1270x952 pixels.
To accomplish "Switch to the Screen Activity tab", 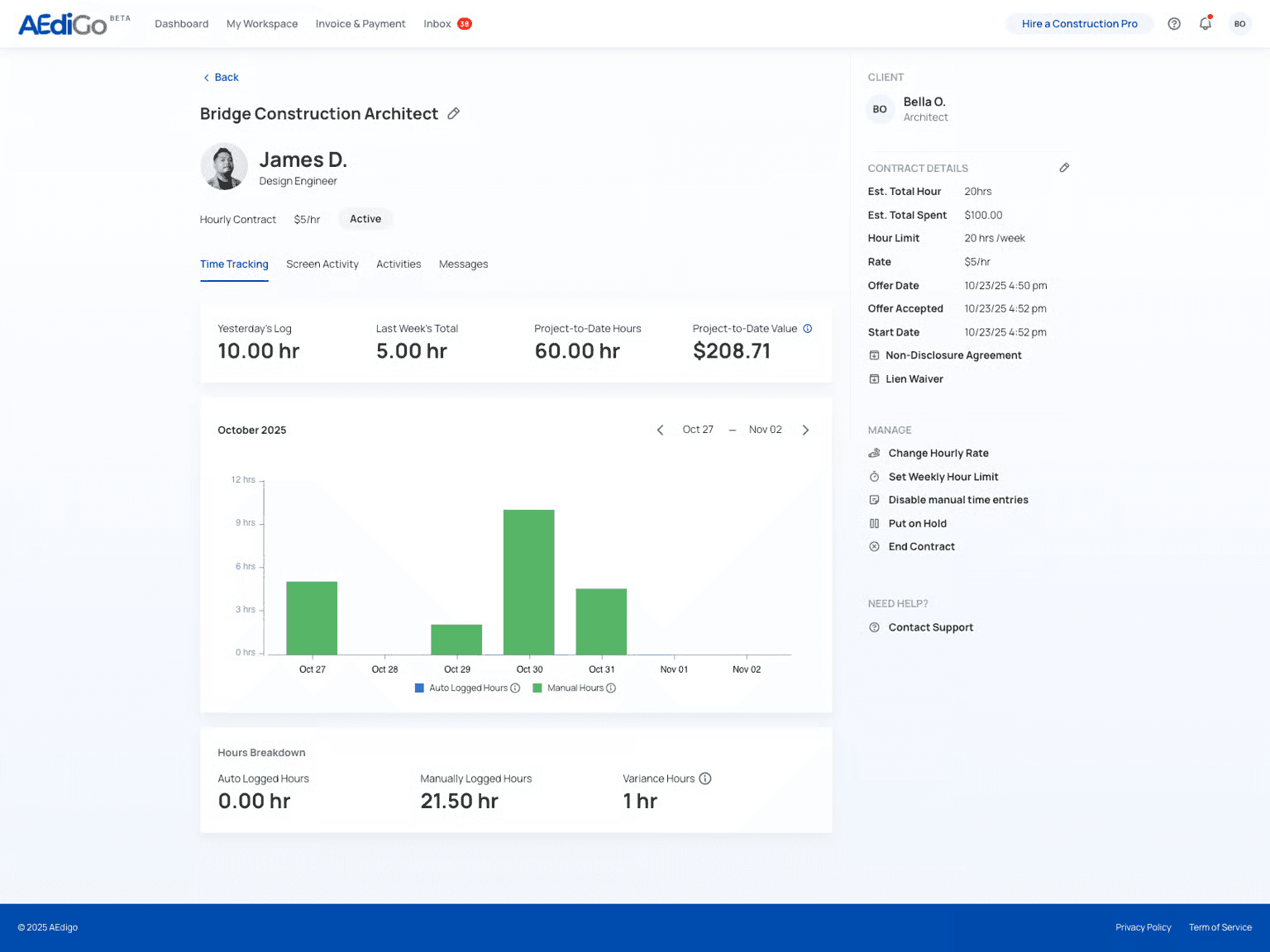I will click(x=322, y=264).
